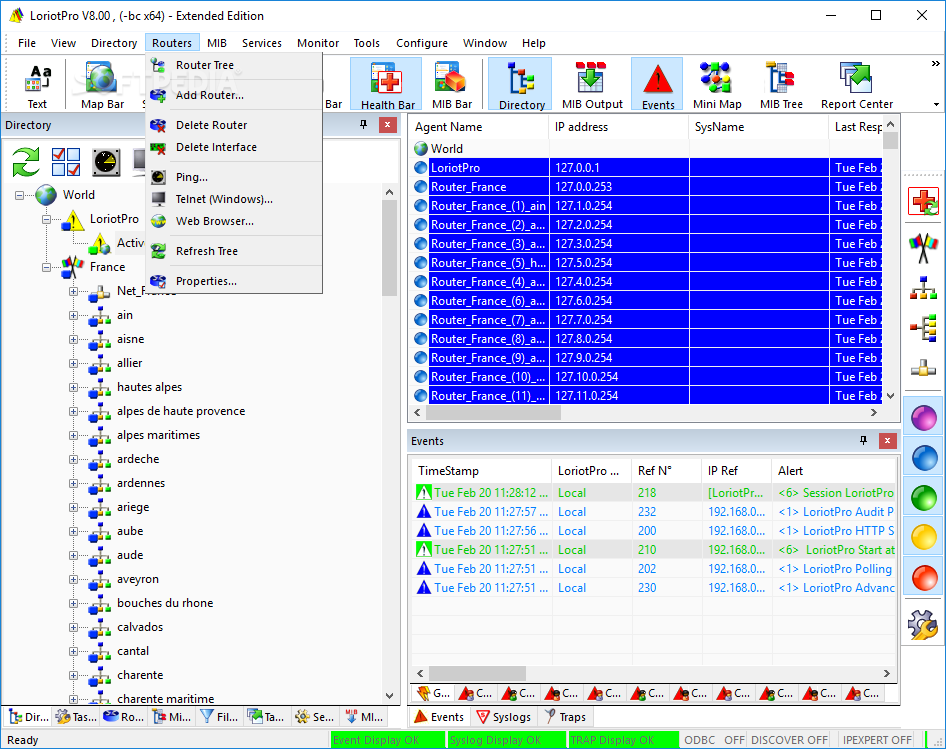This screenshot has width=946, height=749.
Task: Click the flags icon in right sidebar
Action: click(923, 247)
